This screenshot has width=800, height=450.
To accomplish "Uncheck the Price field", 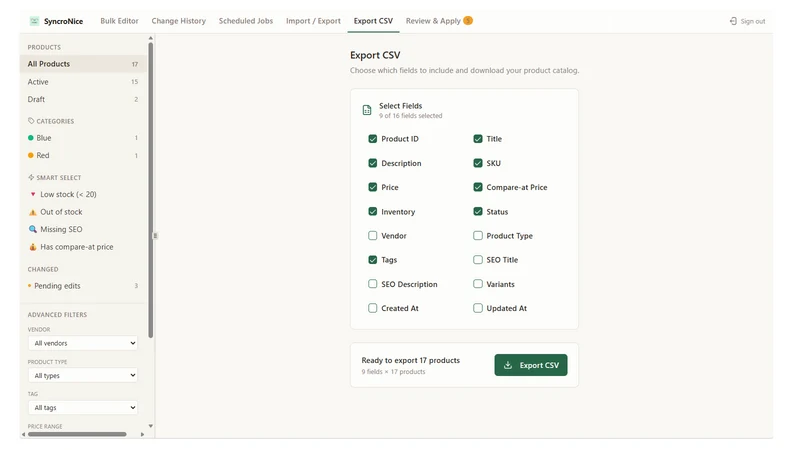I will pyautogui.click(x=372, y=187).
